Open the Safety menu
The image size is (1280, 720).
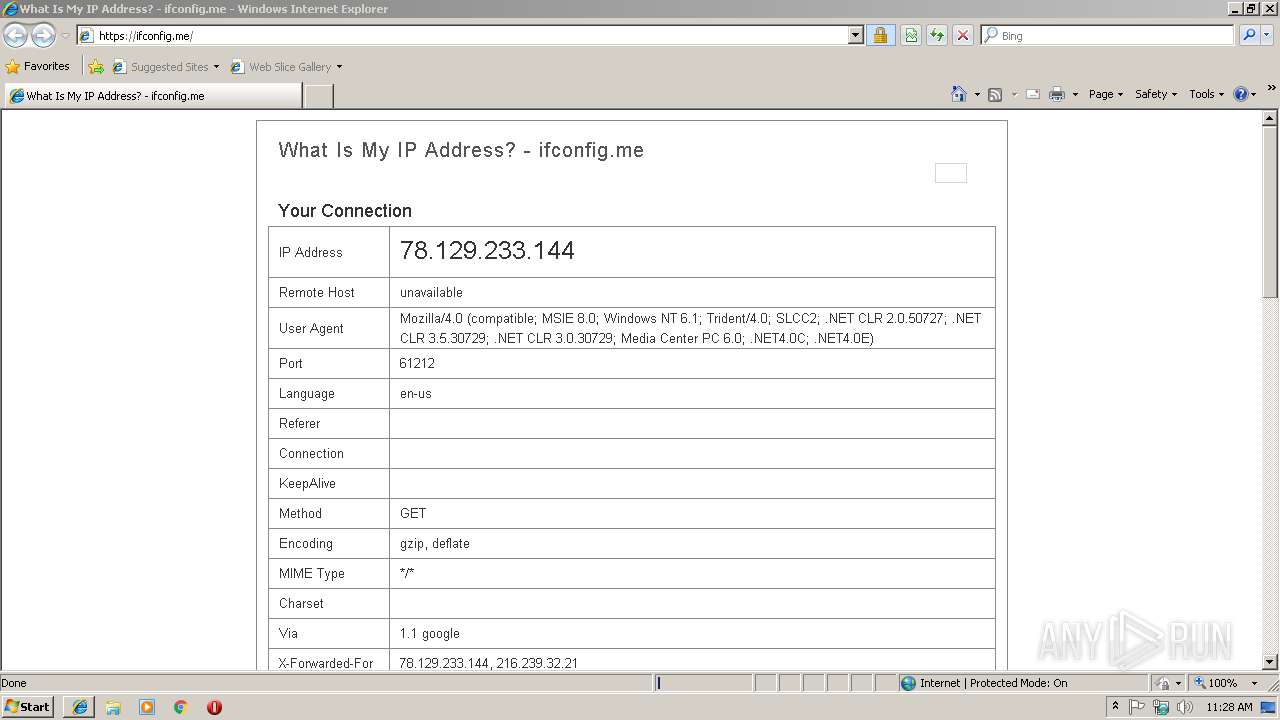(x=1156, y=94)
